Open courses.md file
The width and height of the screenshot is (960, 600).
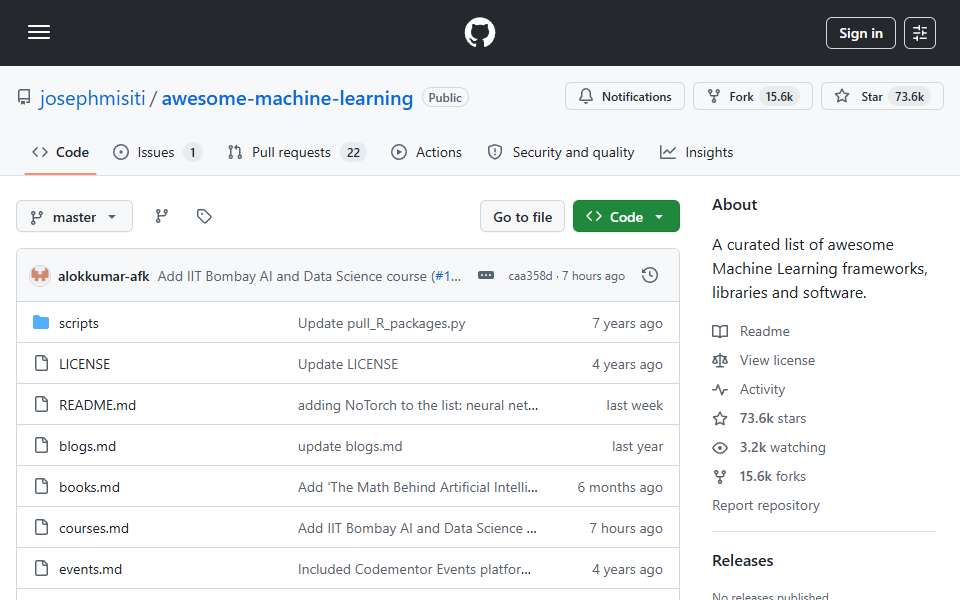[94, 528]
